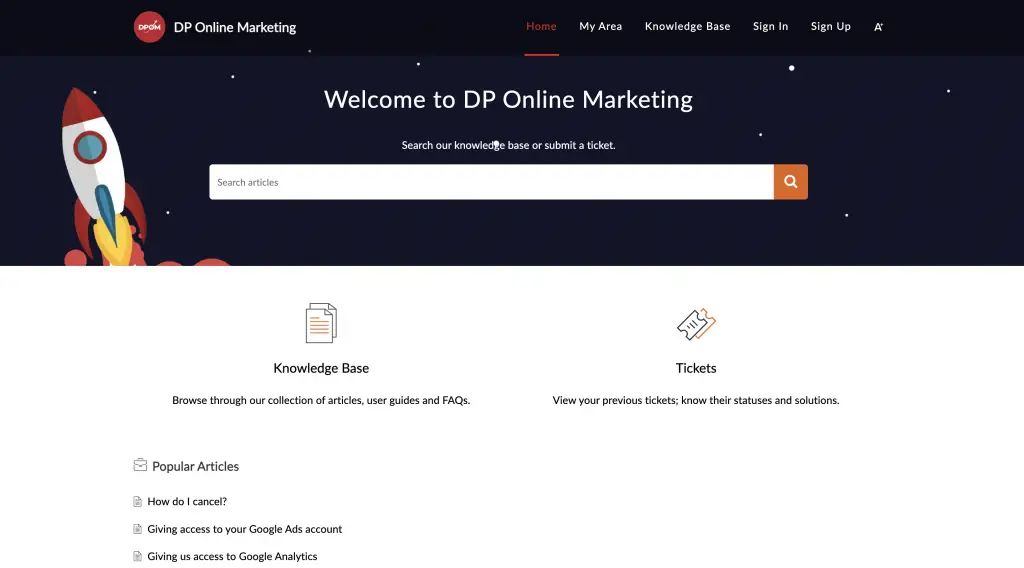Click document icon beside Google Analytics article

137,556
